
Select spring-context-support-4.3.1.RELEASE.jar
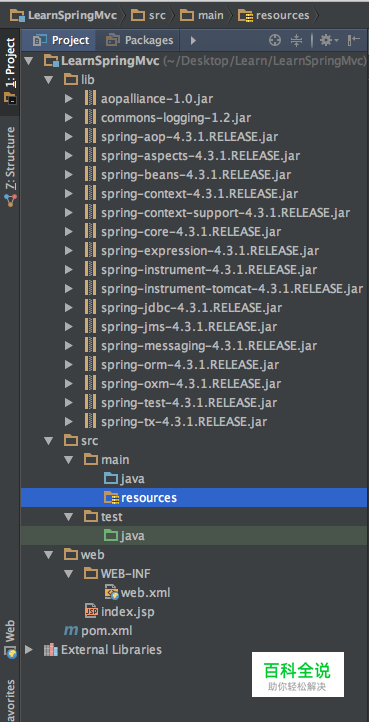(x=225, y=213)
